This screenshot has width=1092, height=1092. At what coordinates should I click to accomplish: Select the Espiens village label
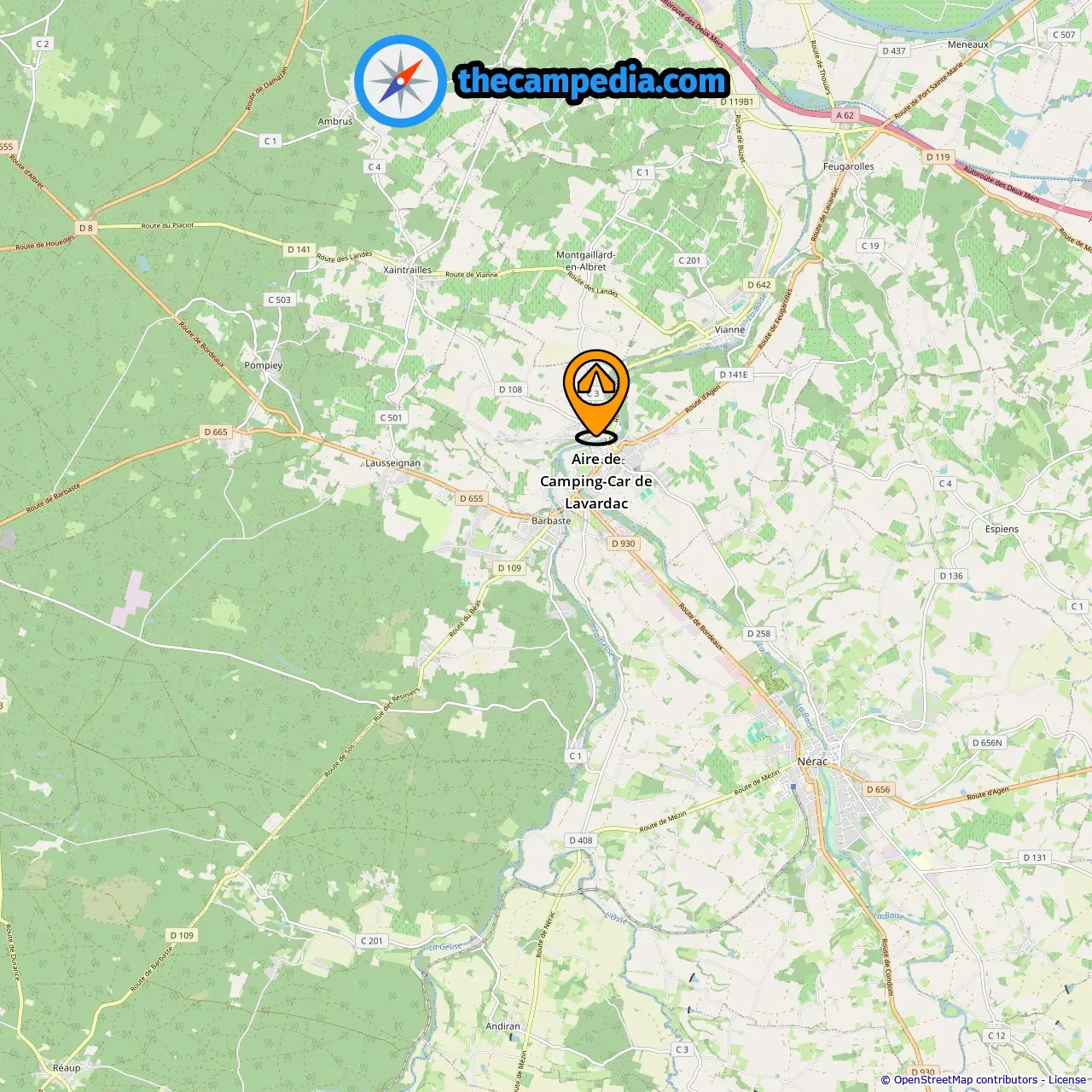1002,529
